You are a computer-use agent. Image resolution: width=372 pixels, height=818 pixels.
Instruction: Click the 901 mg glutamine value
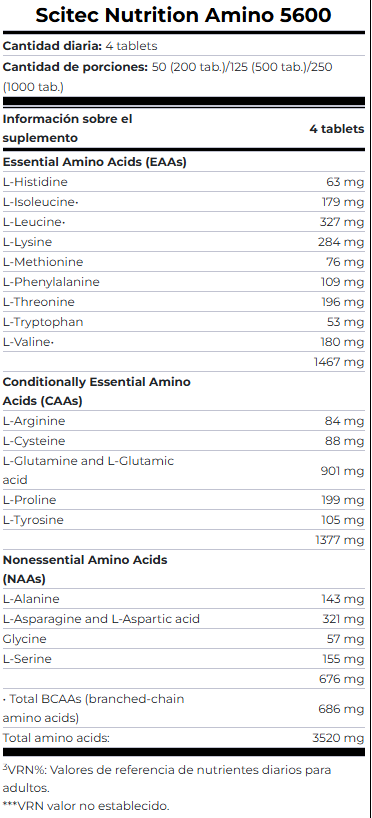(342, 471)
